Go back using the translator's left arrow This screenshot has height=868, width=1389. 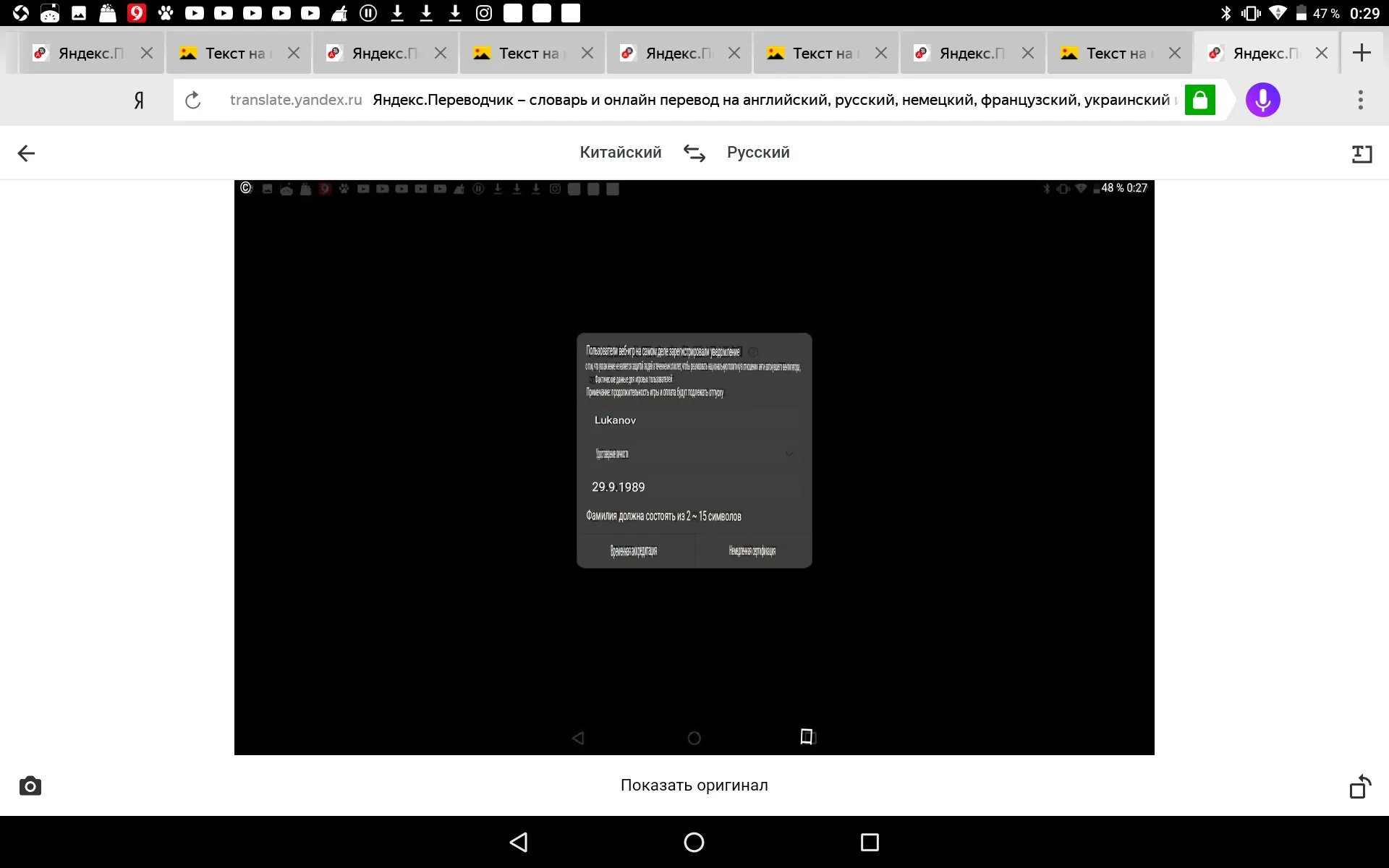coord(26,153)
